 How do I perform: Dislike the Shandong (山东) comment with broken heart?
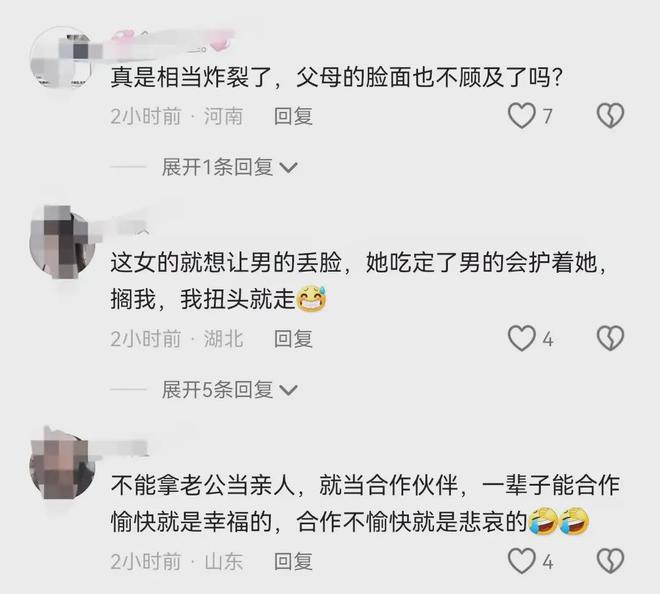coord(610,561)
